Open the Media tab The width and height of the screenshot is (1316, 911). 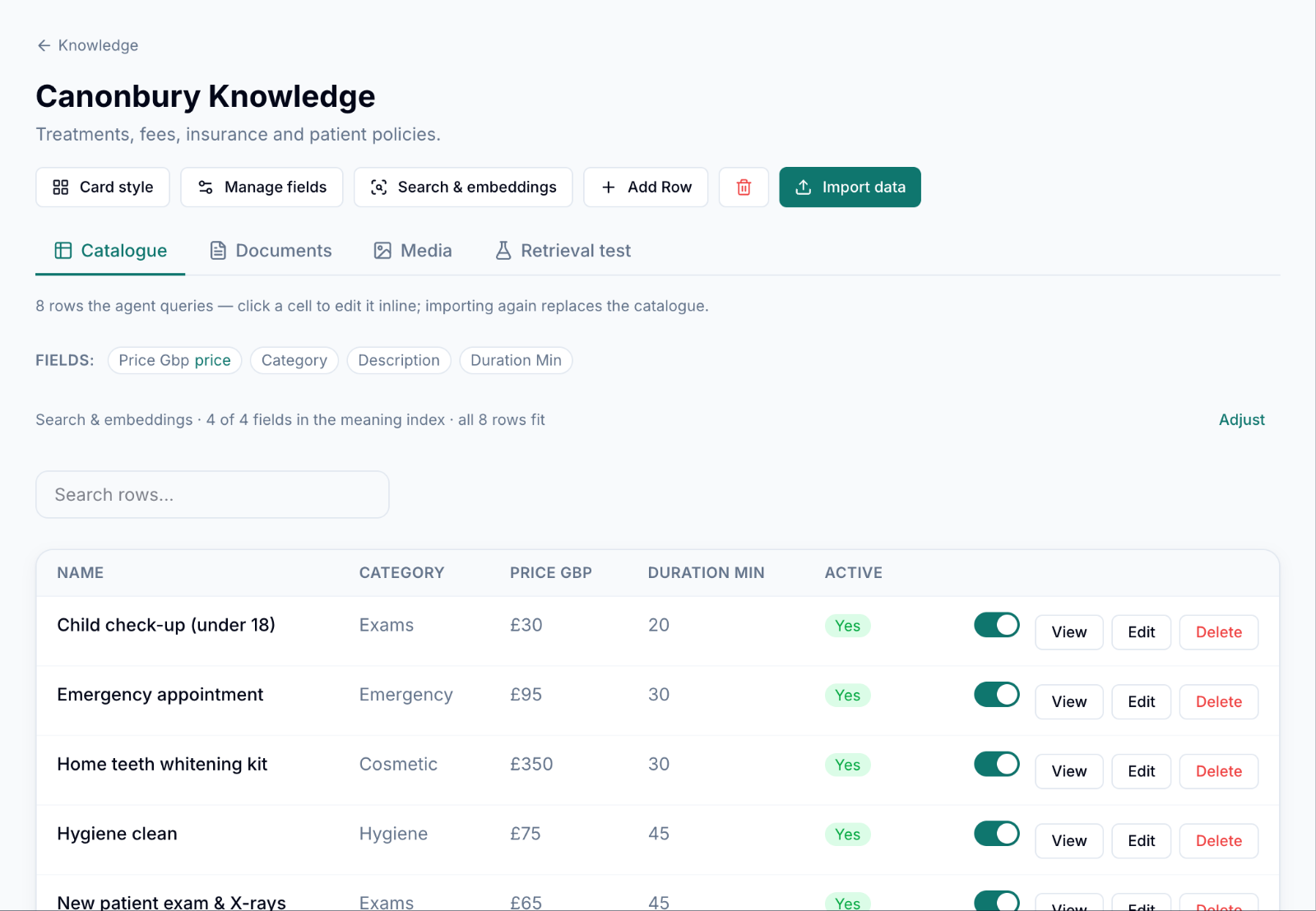pos(413,251)
